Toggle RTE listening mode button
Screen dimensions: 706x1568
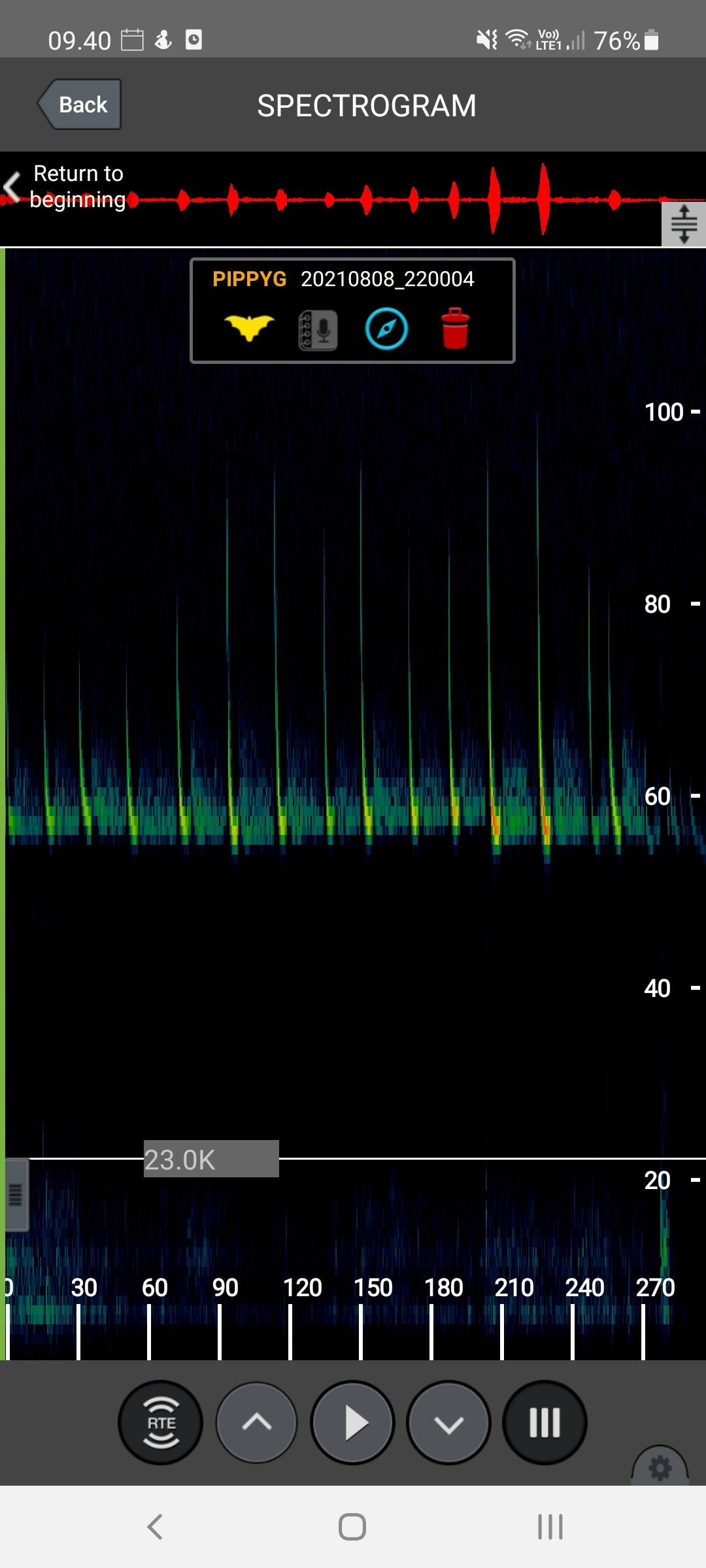point(161,1422)
